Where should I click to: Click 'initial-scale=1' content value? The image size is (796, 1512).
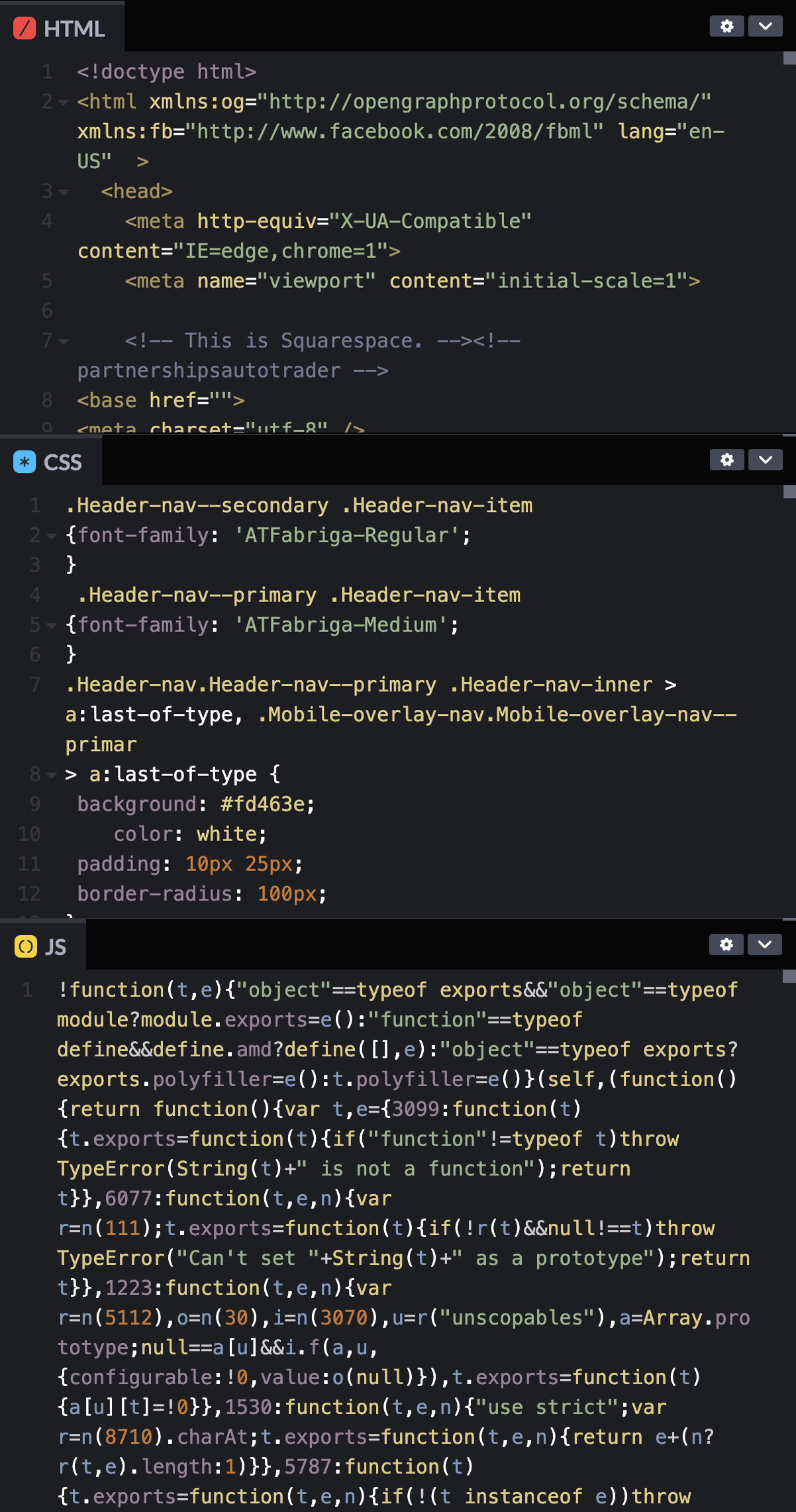click(586, 281)
